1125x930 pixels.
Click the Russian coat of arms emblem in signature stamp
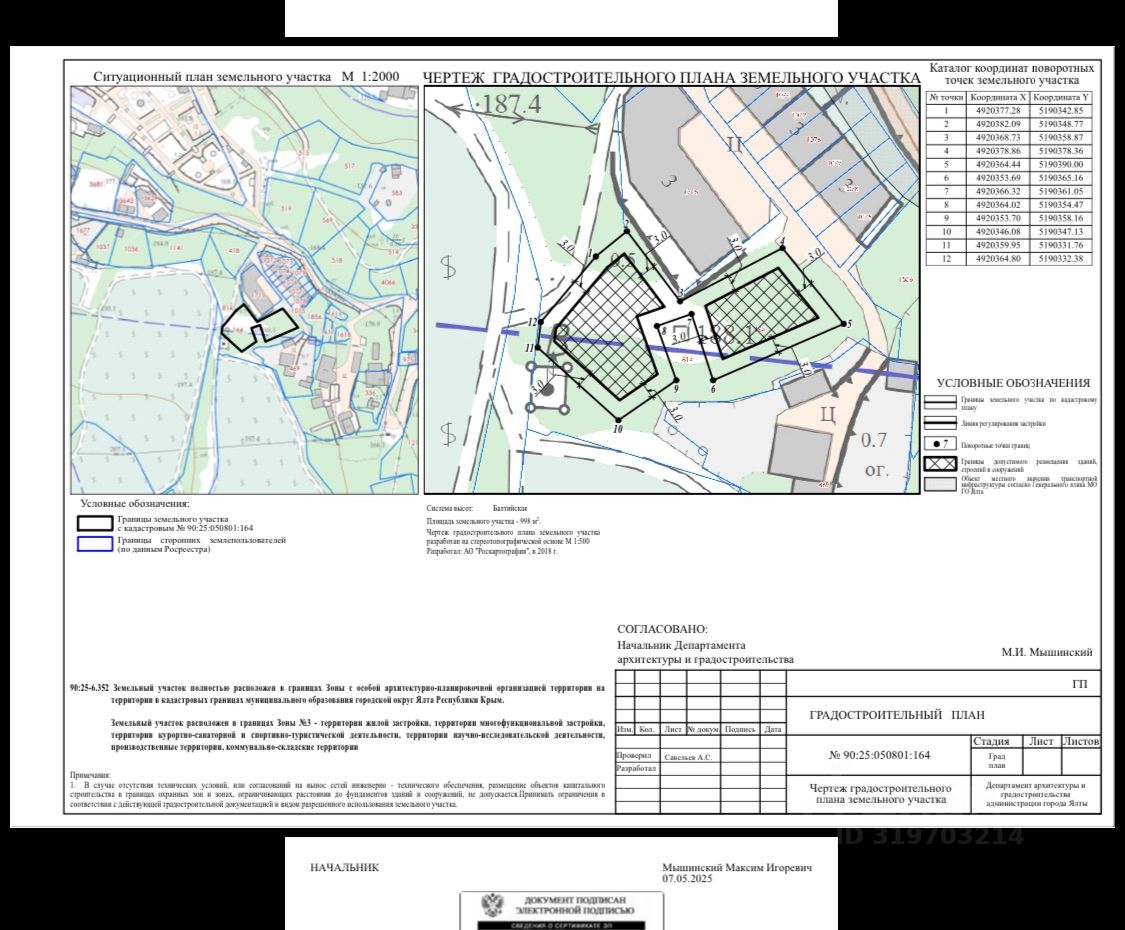point(492,905)
